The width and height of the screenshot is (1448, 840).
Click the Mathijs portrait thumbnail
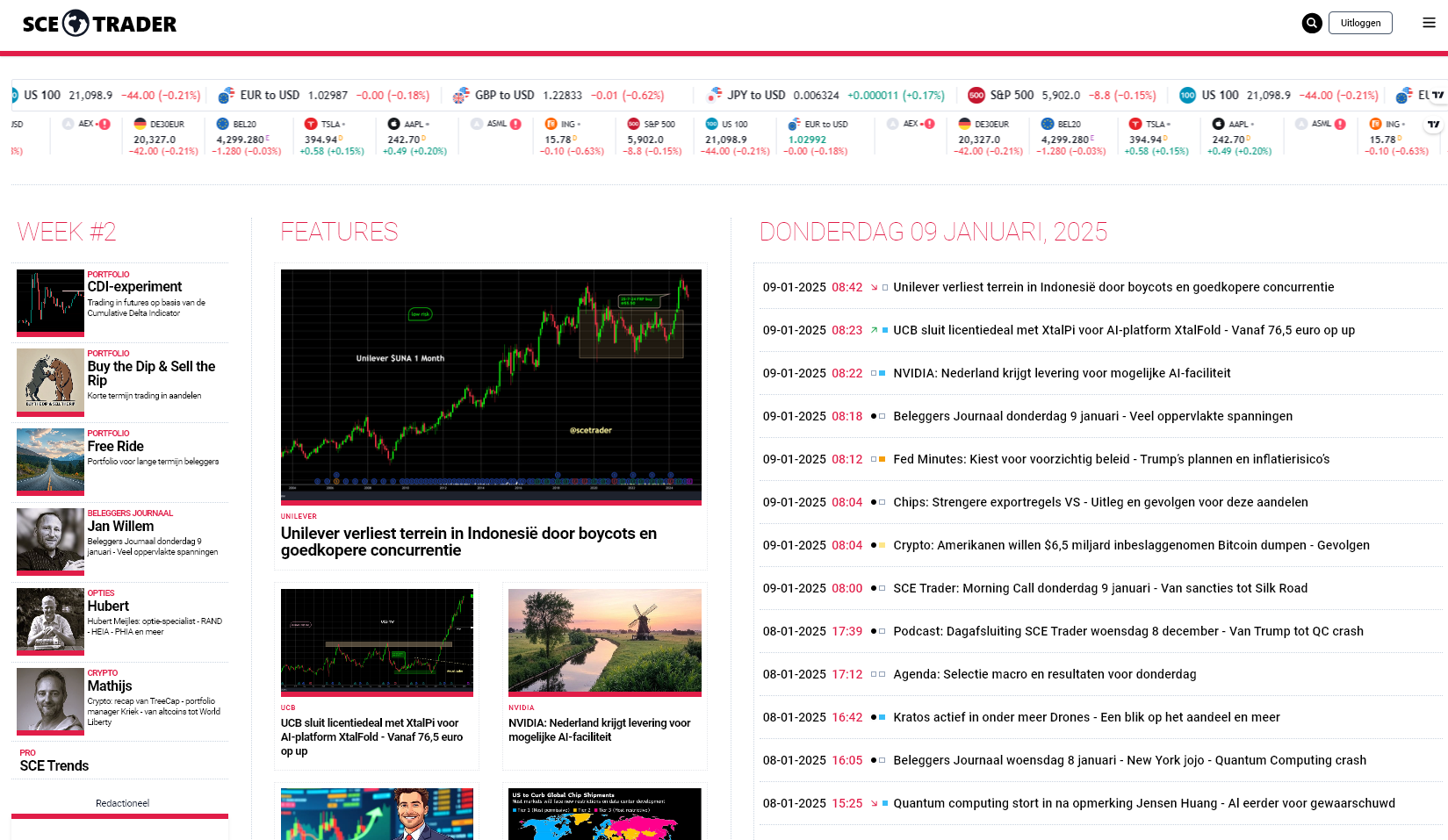coord(50,702)
